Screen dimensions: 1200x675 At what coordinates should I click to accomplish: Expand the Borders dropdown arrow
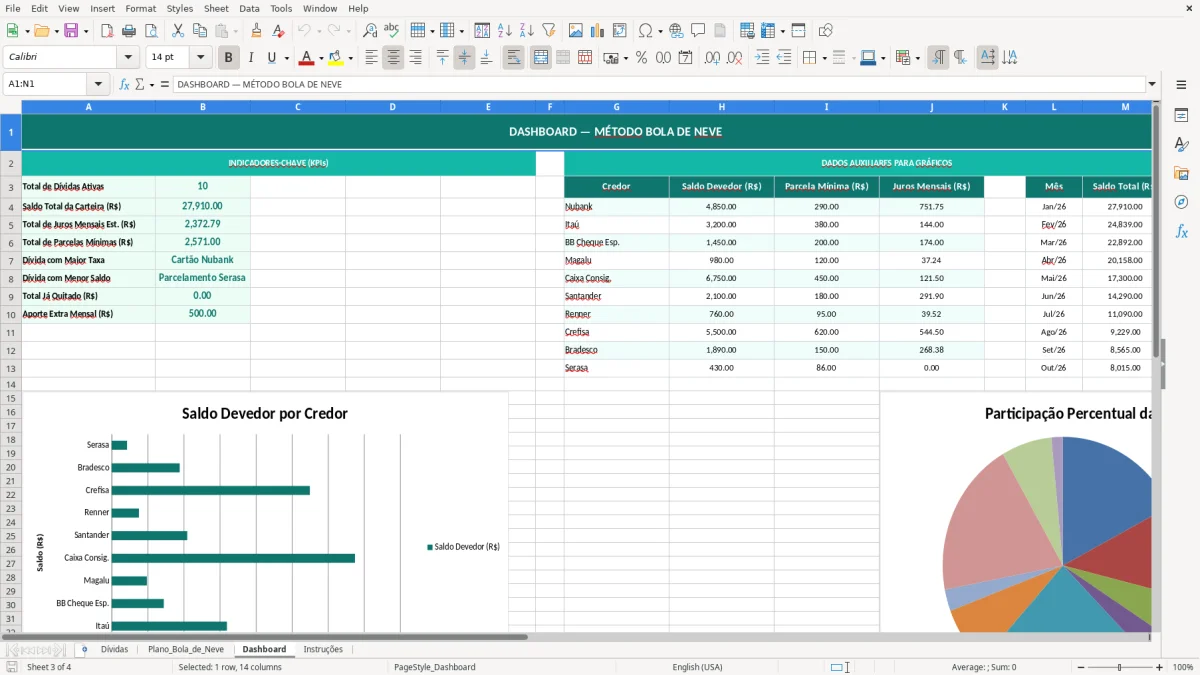(824, 58)
